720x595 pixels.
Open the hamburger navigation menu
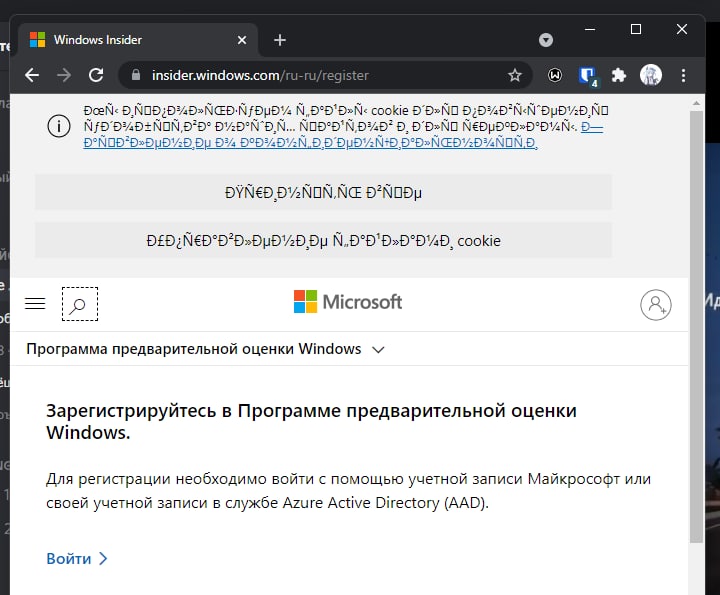35,303
